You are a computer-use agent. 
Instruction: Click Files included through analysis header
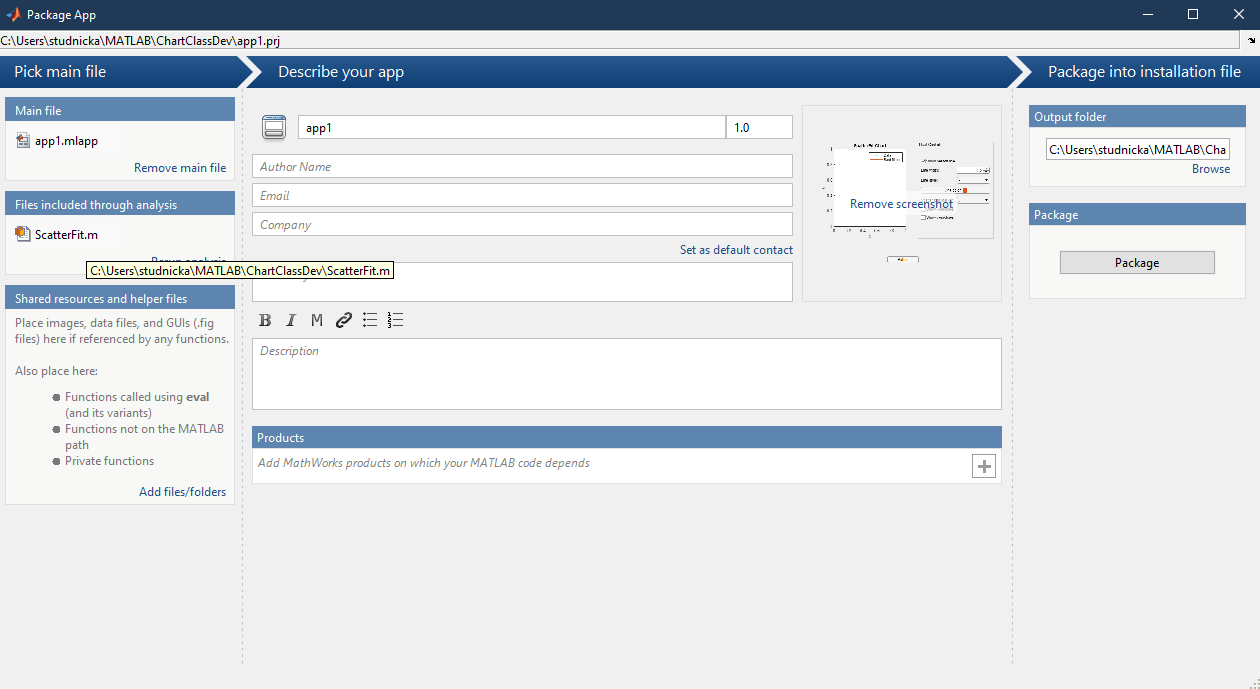click(120, 204)
